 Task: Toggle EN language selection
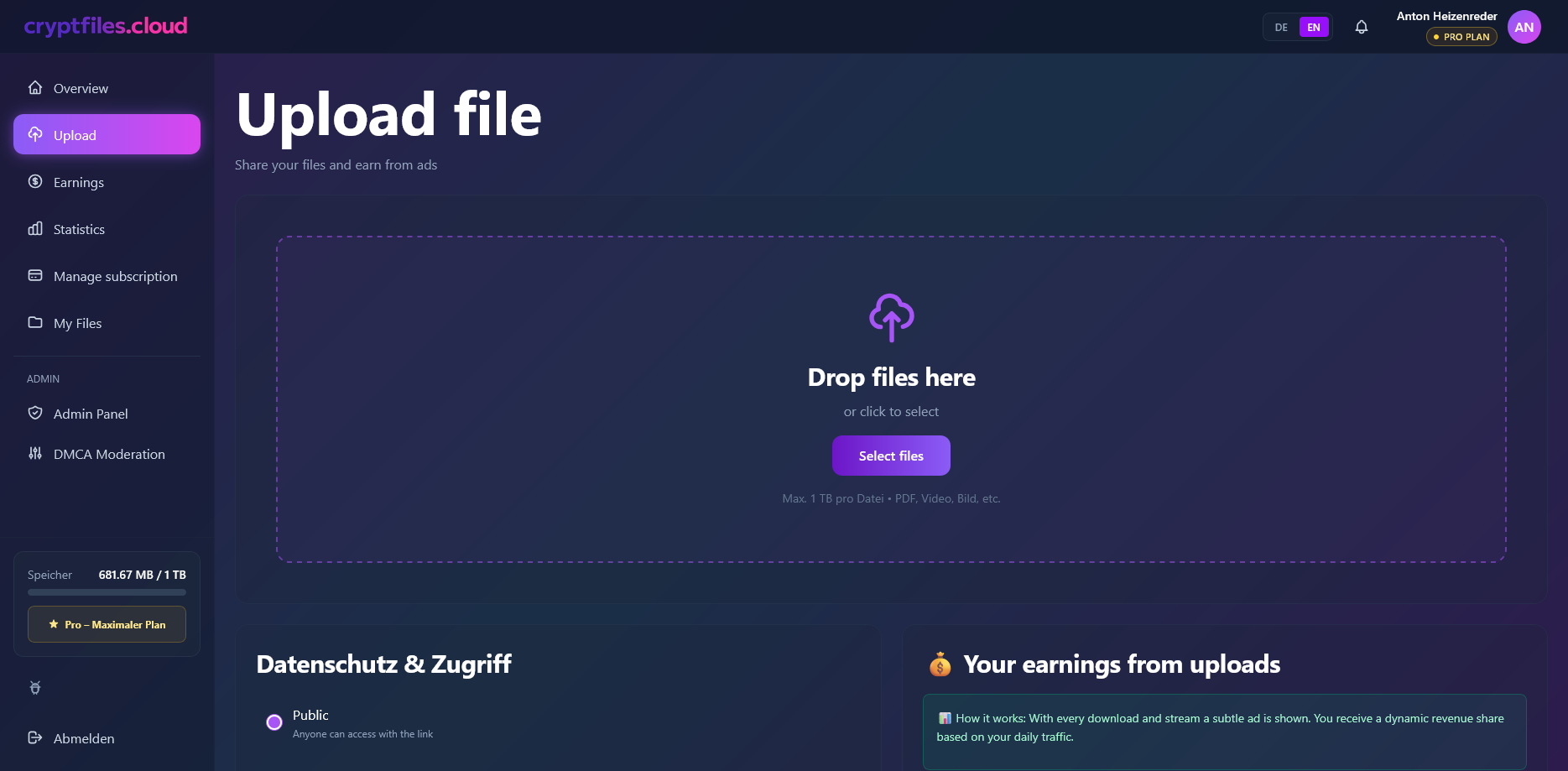1314,27
